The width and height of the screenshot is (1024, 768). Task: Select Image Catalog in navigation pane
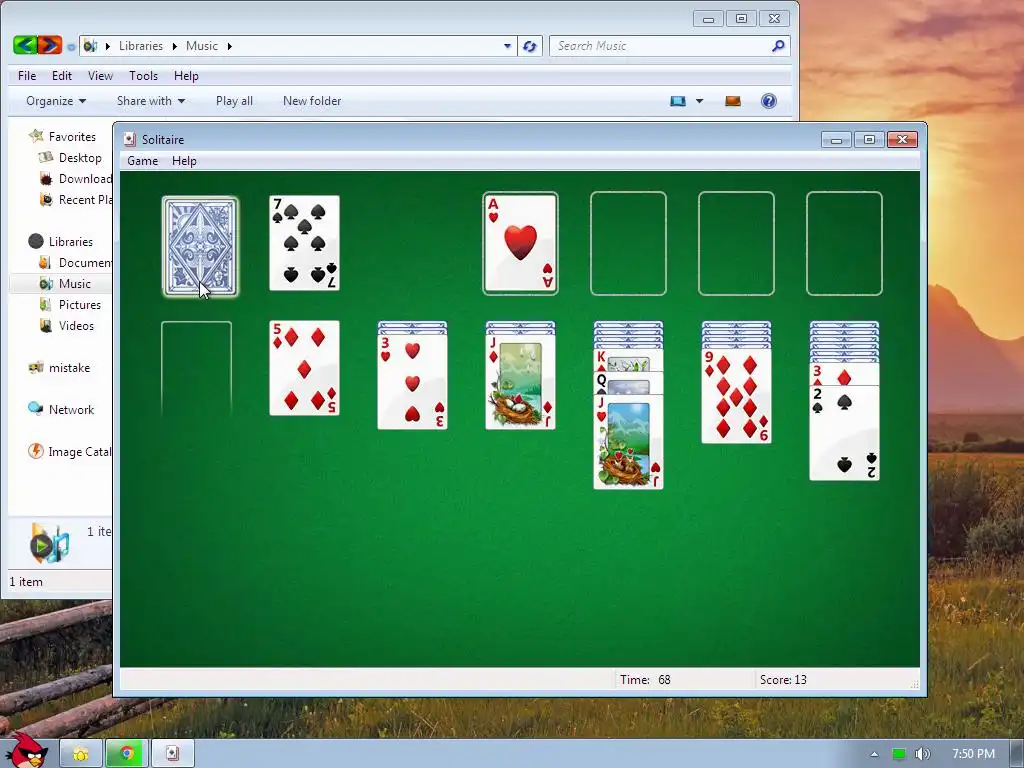[x=70, y=451]
